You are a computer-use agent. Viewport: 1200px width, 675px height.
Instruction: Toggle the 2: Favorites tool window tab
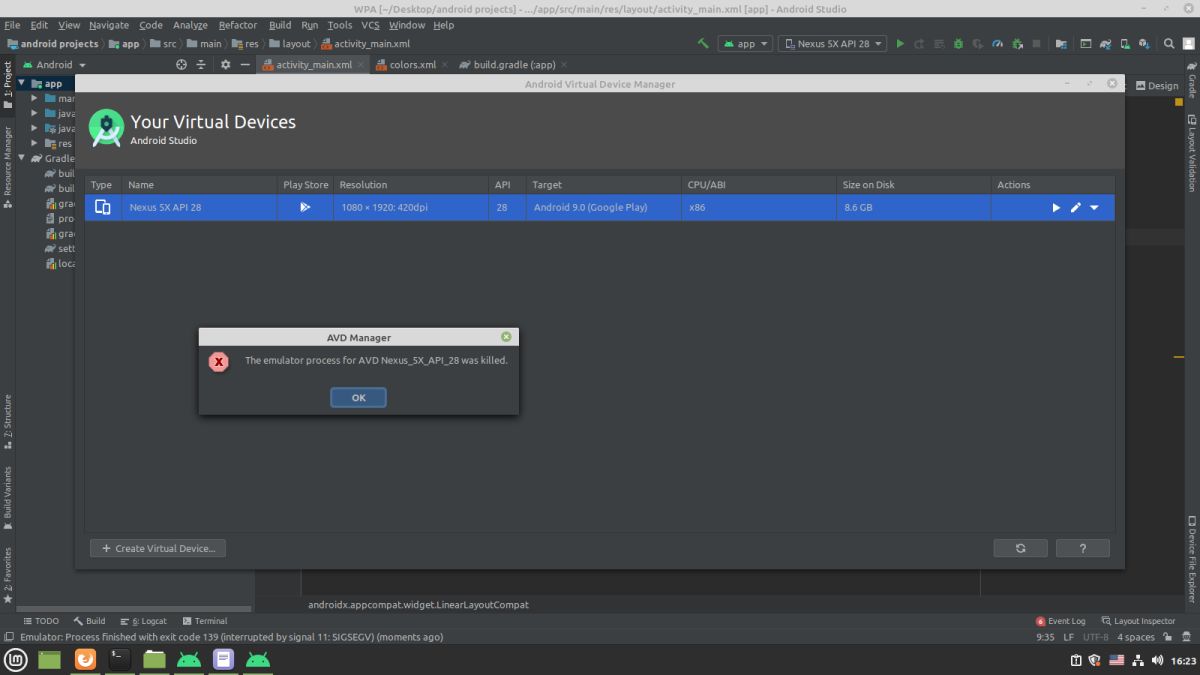click(8, 575)
